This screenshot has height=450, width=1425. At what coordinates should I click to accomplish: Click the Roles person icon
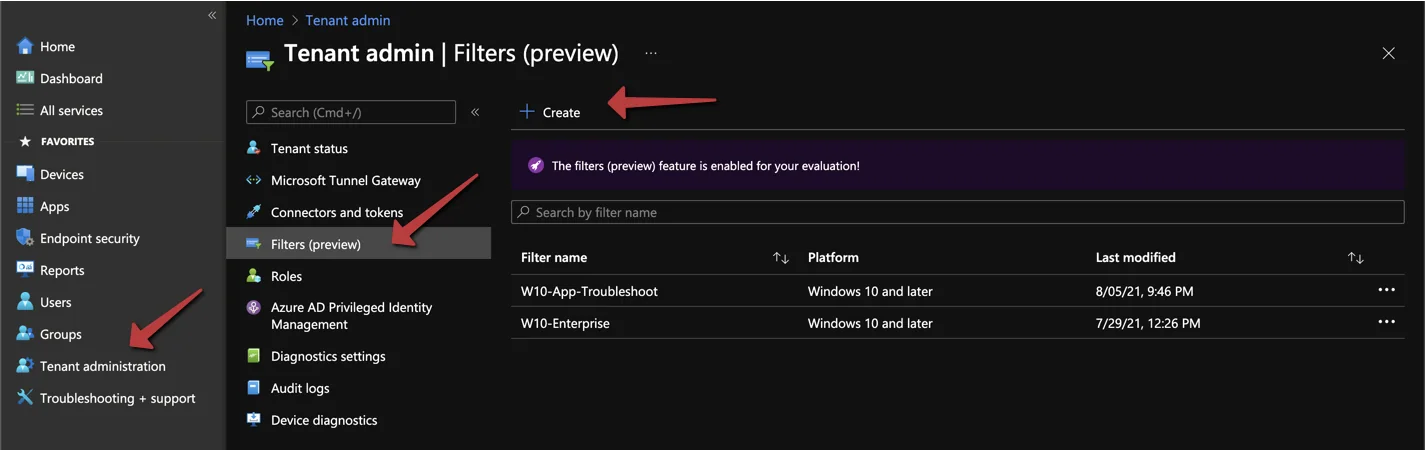tap(254, 276)
